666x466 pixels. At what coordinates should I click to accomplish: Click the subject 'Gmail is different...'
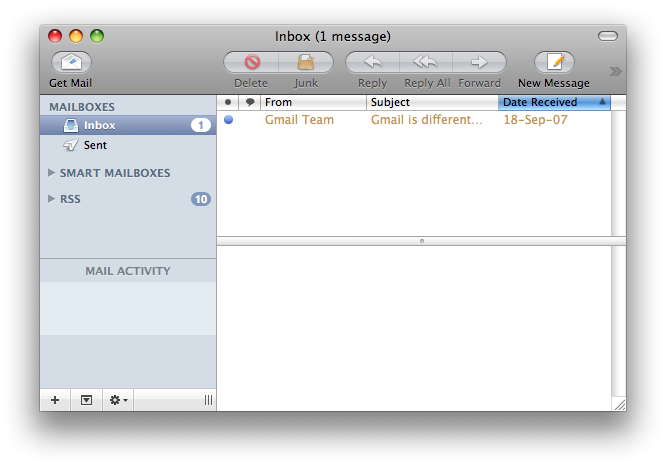(426, 120)
